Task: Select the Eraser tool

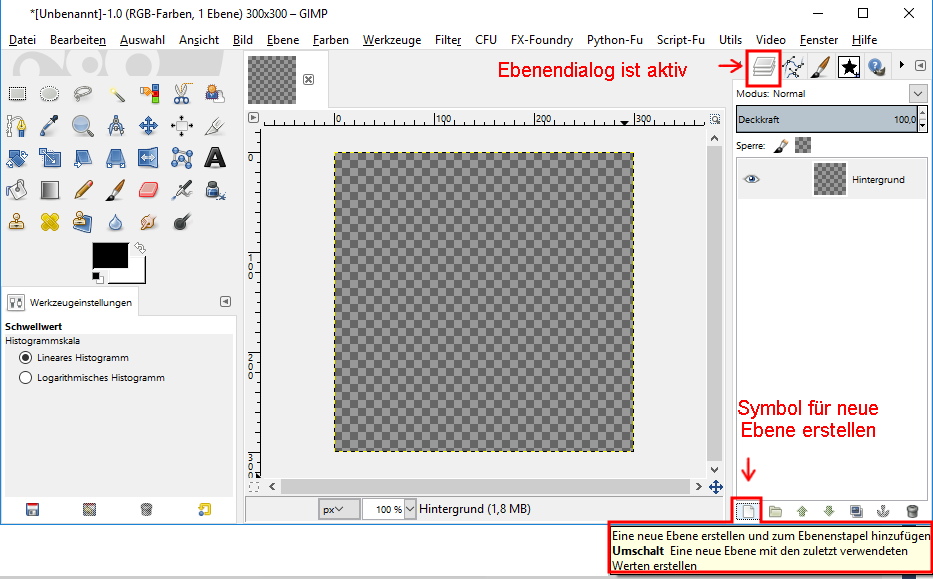Action: coord(148,190)
